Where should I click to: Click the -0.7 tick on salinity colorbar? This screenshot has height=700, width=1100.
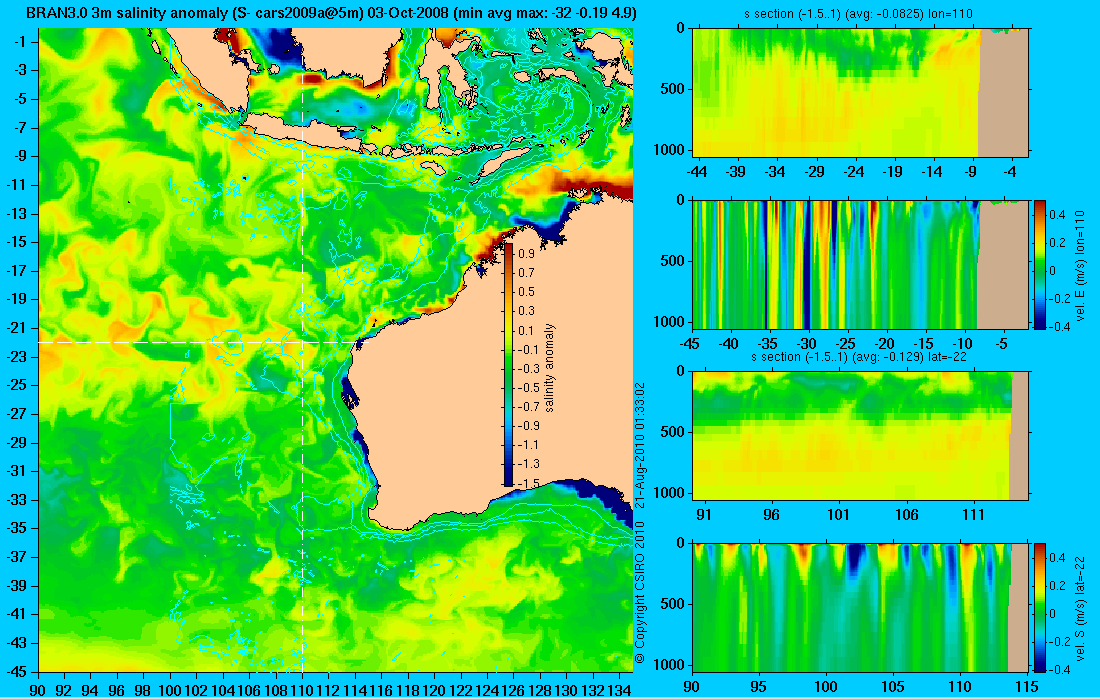(529, 407)
